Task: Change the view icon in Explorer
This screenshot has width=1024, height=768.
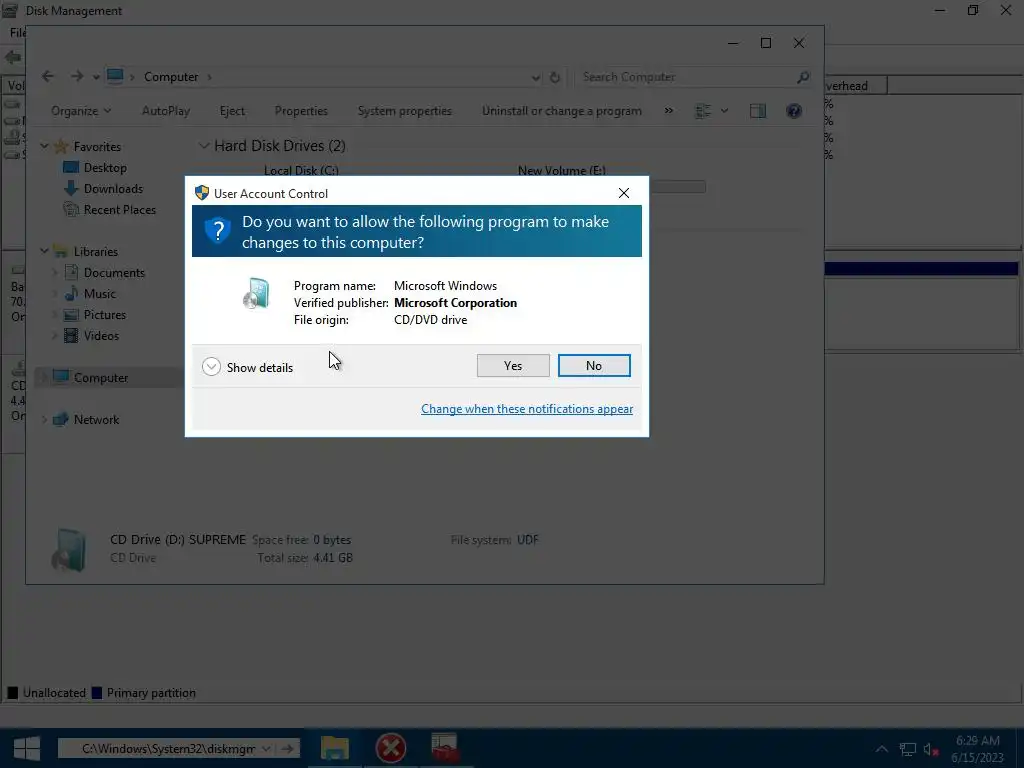Action: point(703,111)
